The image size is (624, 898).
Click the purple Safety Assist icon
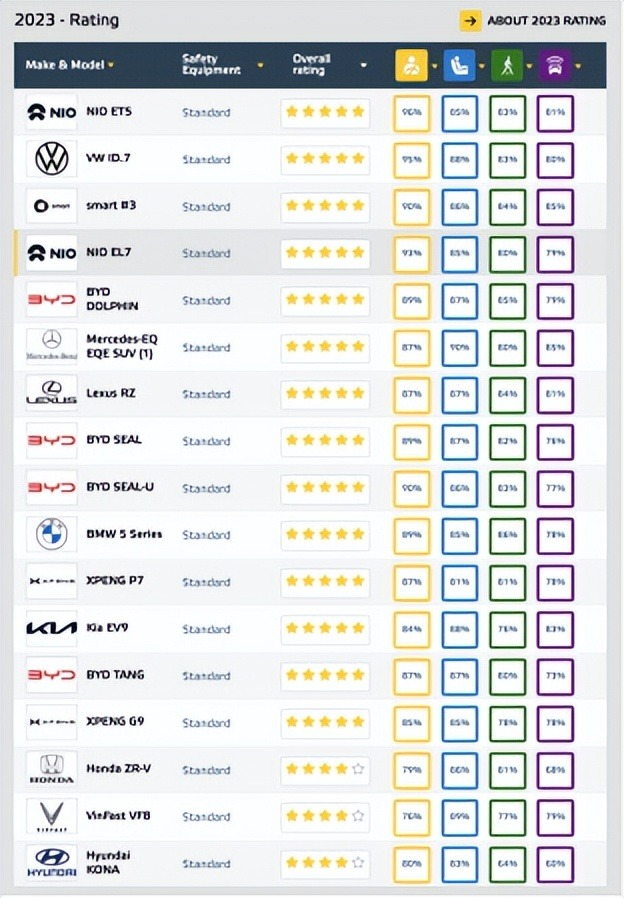(554, 66)
